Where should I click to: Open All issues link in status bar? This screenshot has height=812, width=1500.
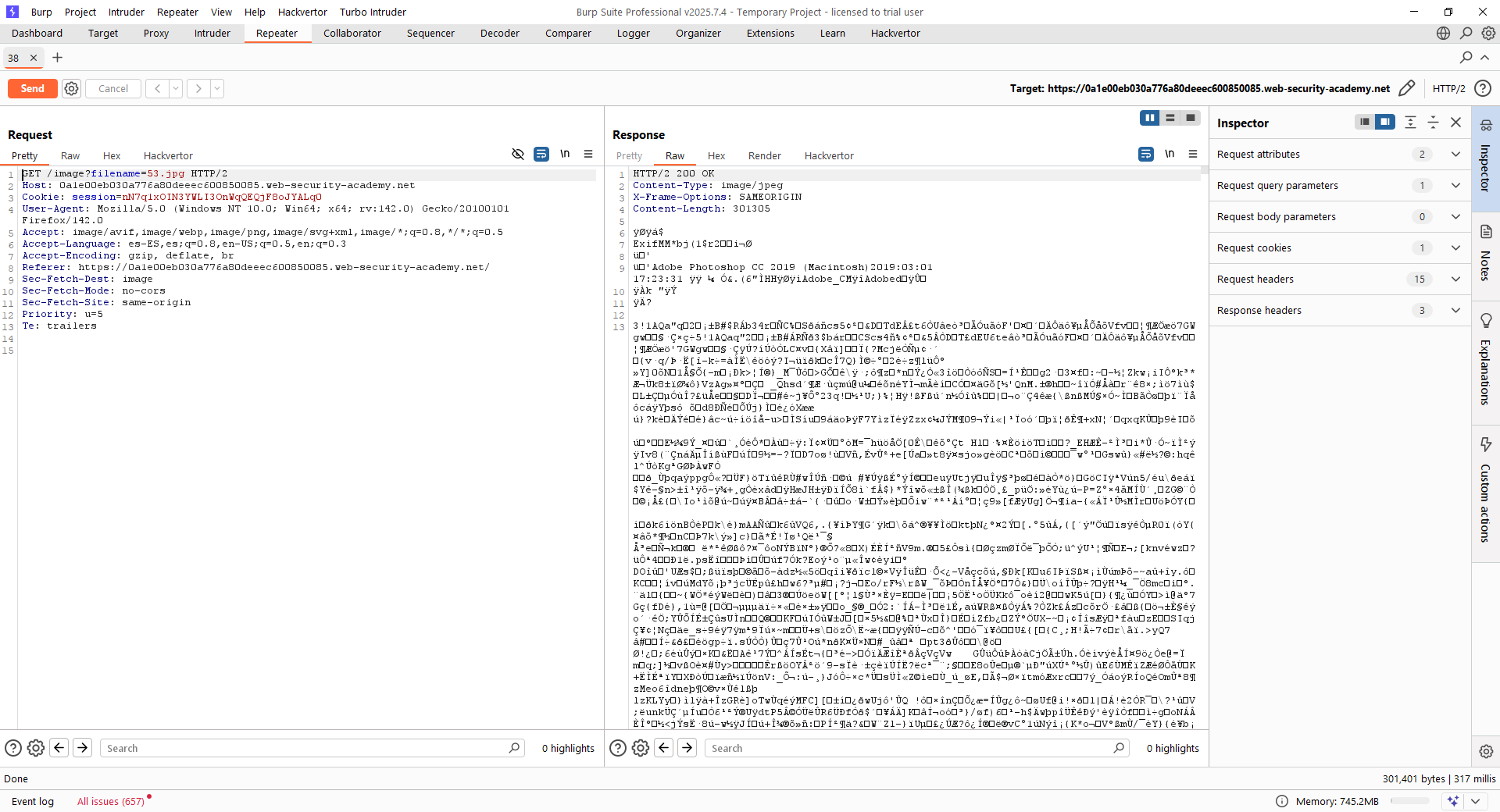coord(110,801)
